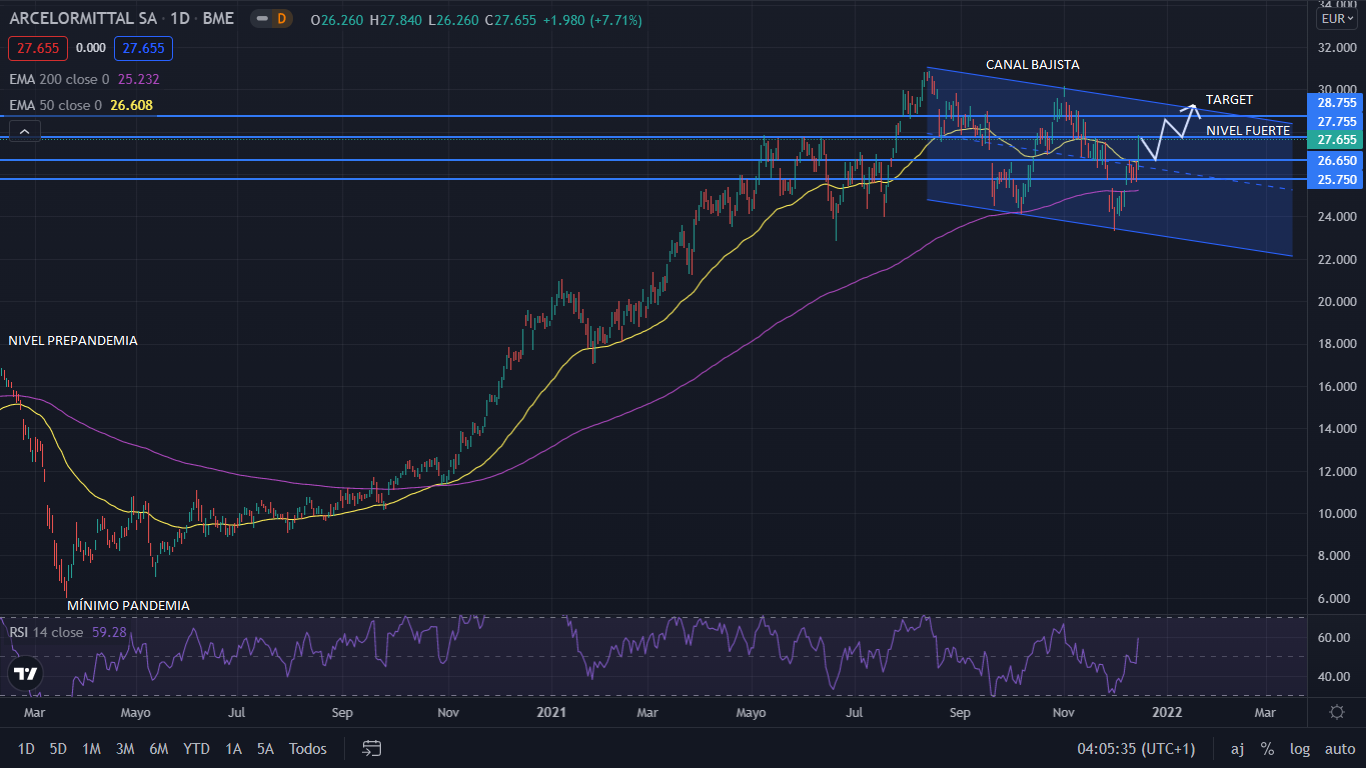Click the blue buy price 27.655 box
The image size is (1366, 768).
click(x=143, y=48)
